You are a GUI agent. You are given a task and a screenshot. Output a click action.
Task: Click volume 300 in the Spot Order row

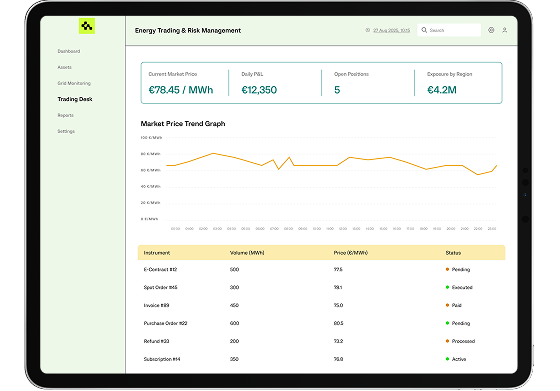(234, 287)
